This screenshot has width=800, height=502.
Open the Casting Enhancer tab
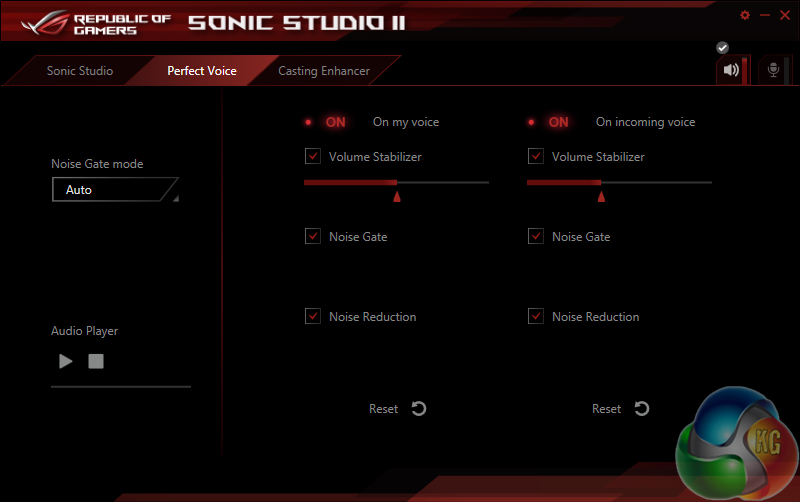click(323, 71)
